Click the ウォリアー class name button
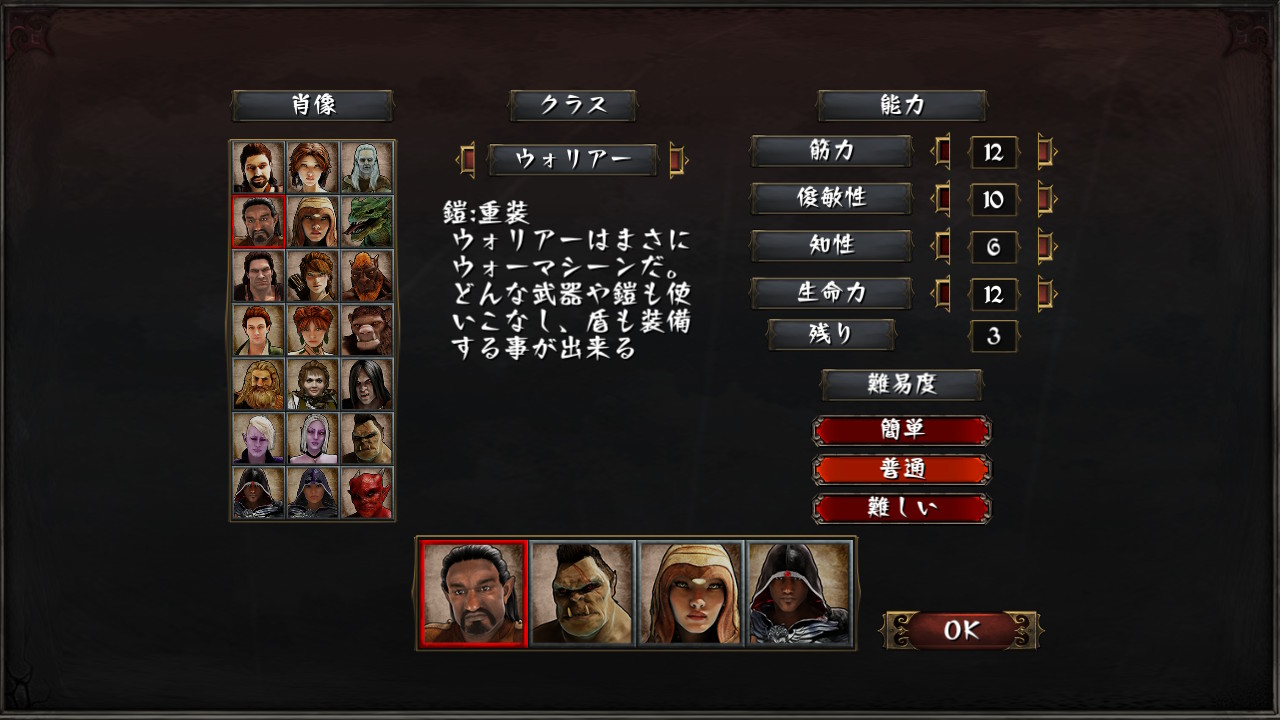The height and width of the screenshot is (720, 1280). 573,160
